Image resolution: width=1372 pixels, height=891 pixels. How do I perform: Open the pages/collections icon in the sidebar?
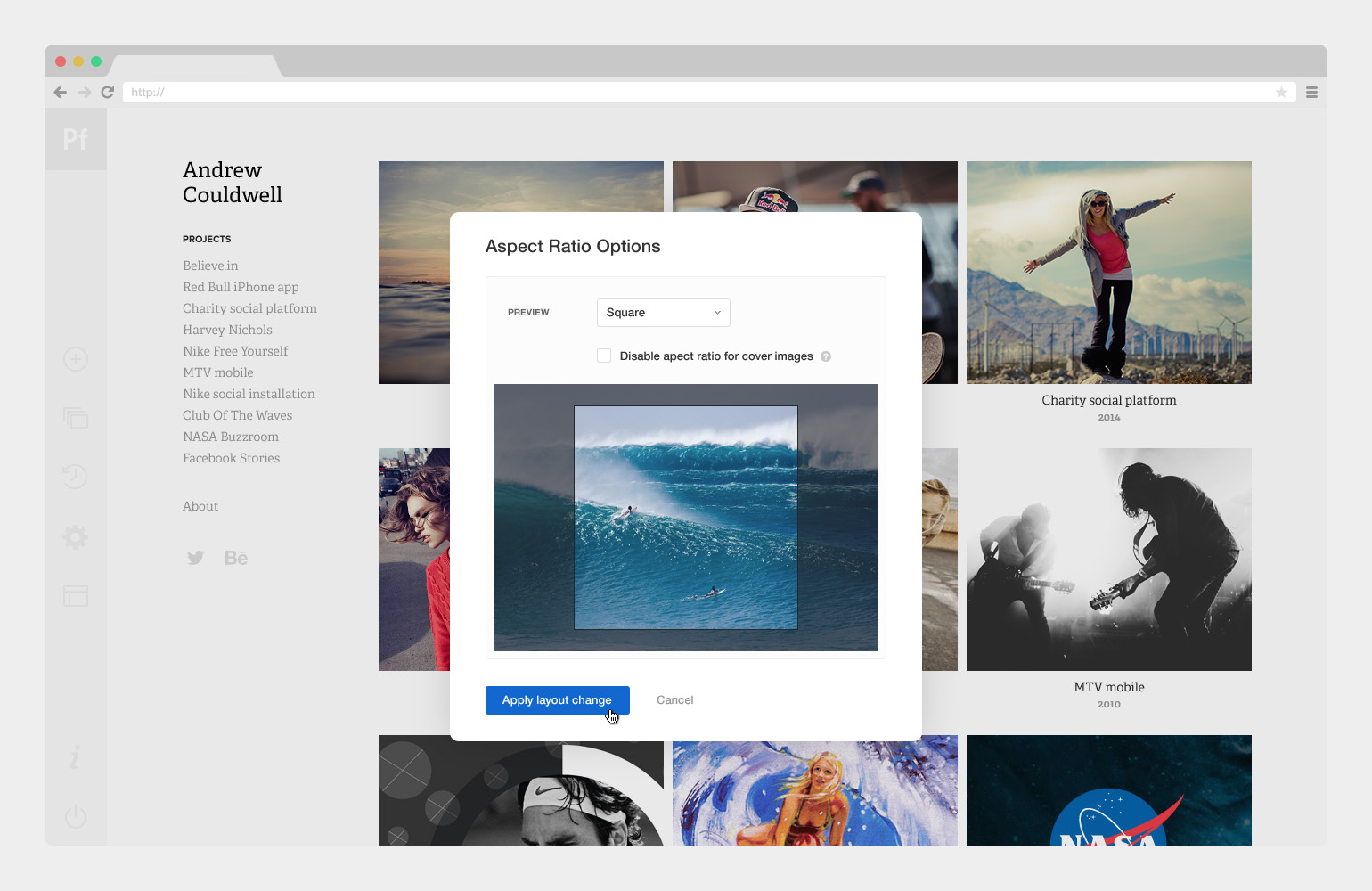point(75,417)
